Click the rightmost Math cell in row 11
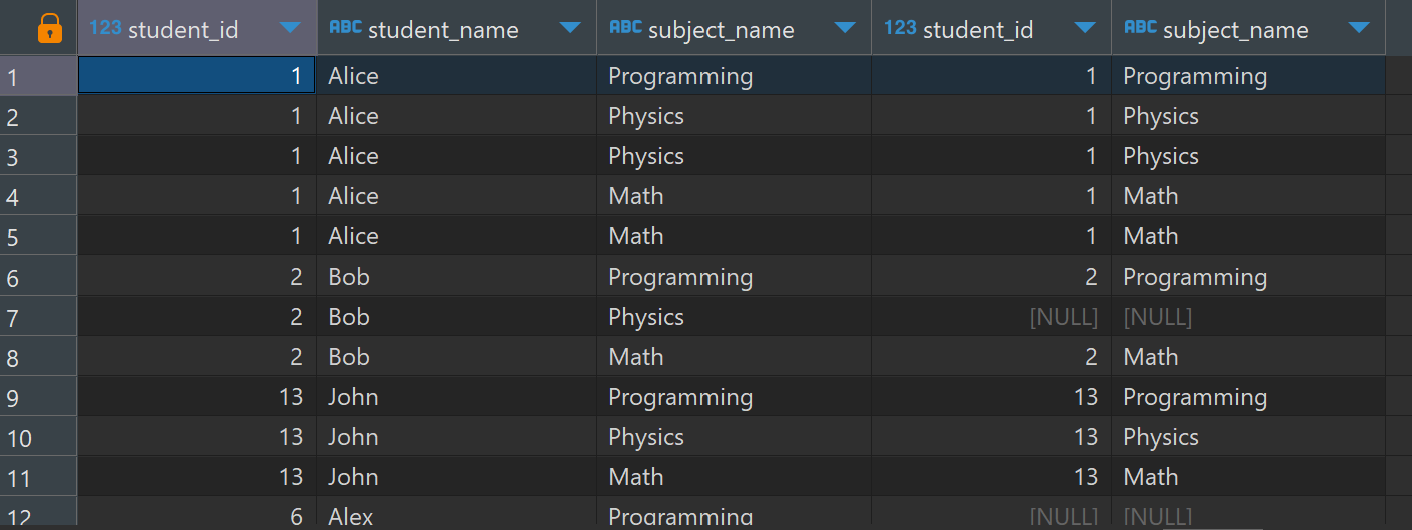Viewport: 1412px width, 530px height. [x=1248, y=477]
